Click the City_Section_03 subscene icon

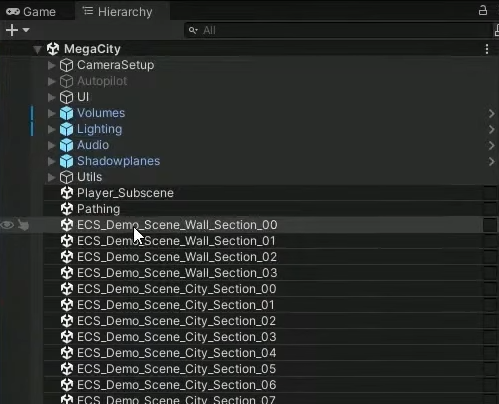[67, 337]
